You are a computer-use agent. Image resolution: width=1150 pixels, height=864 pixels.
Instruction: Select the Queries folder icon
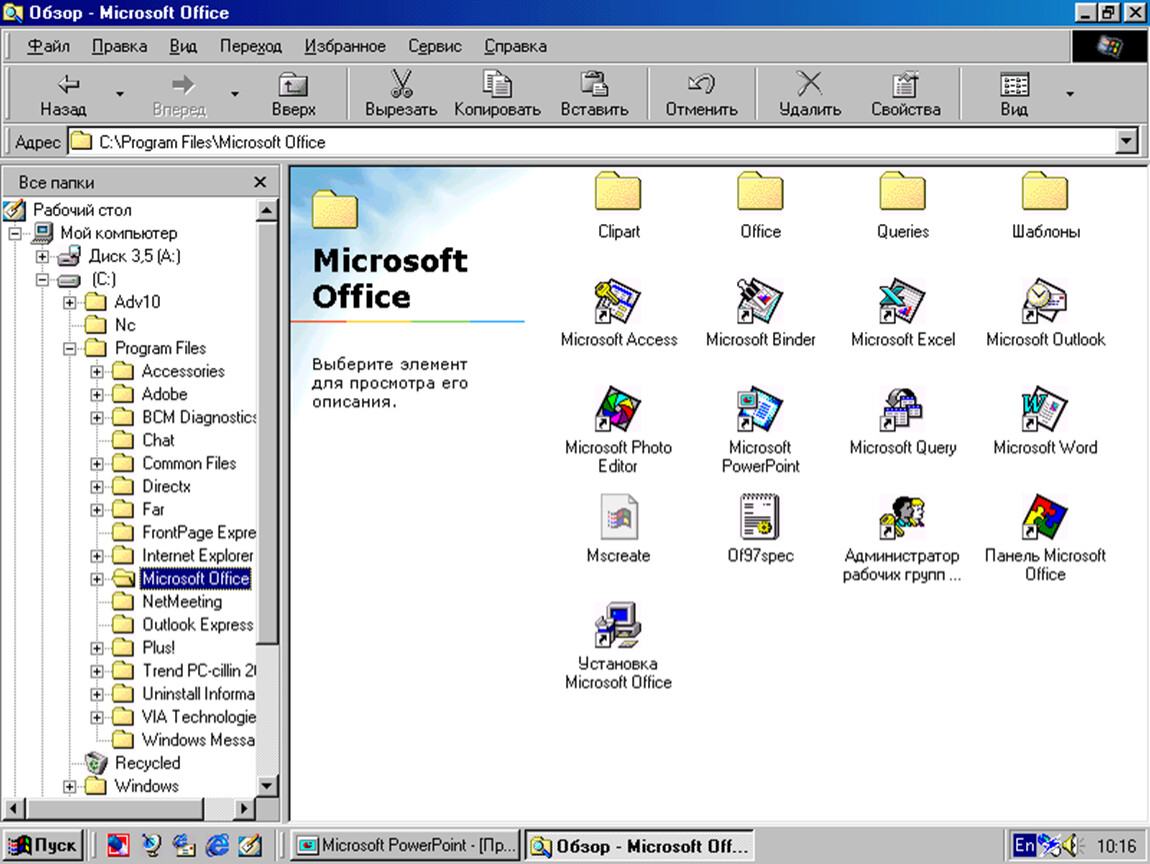point(902,192)
